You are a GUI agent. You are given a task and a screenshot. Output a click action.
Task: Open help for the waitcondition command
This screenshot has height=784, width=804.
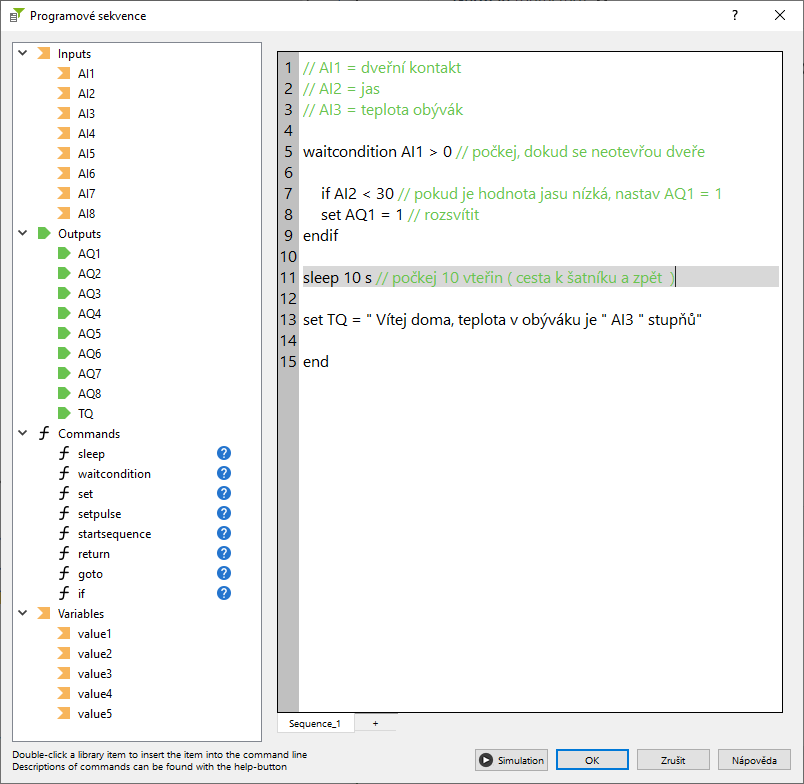point(224,474)
